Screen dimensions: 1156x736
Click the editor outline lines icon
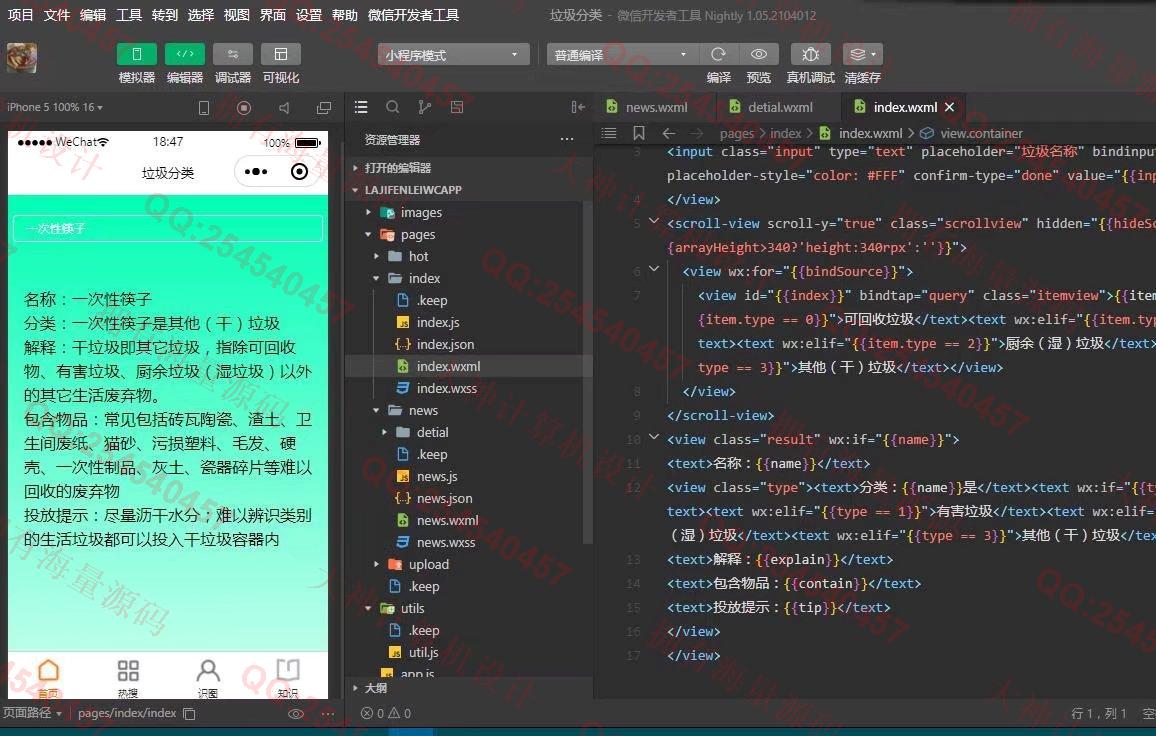coord(609,133)
